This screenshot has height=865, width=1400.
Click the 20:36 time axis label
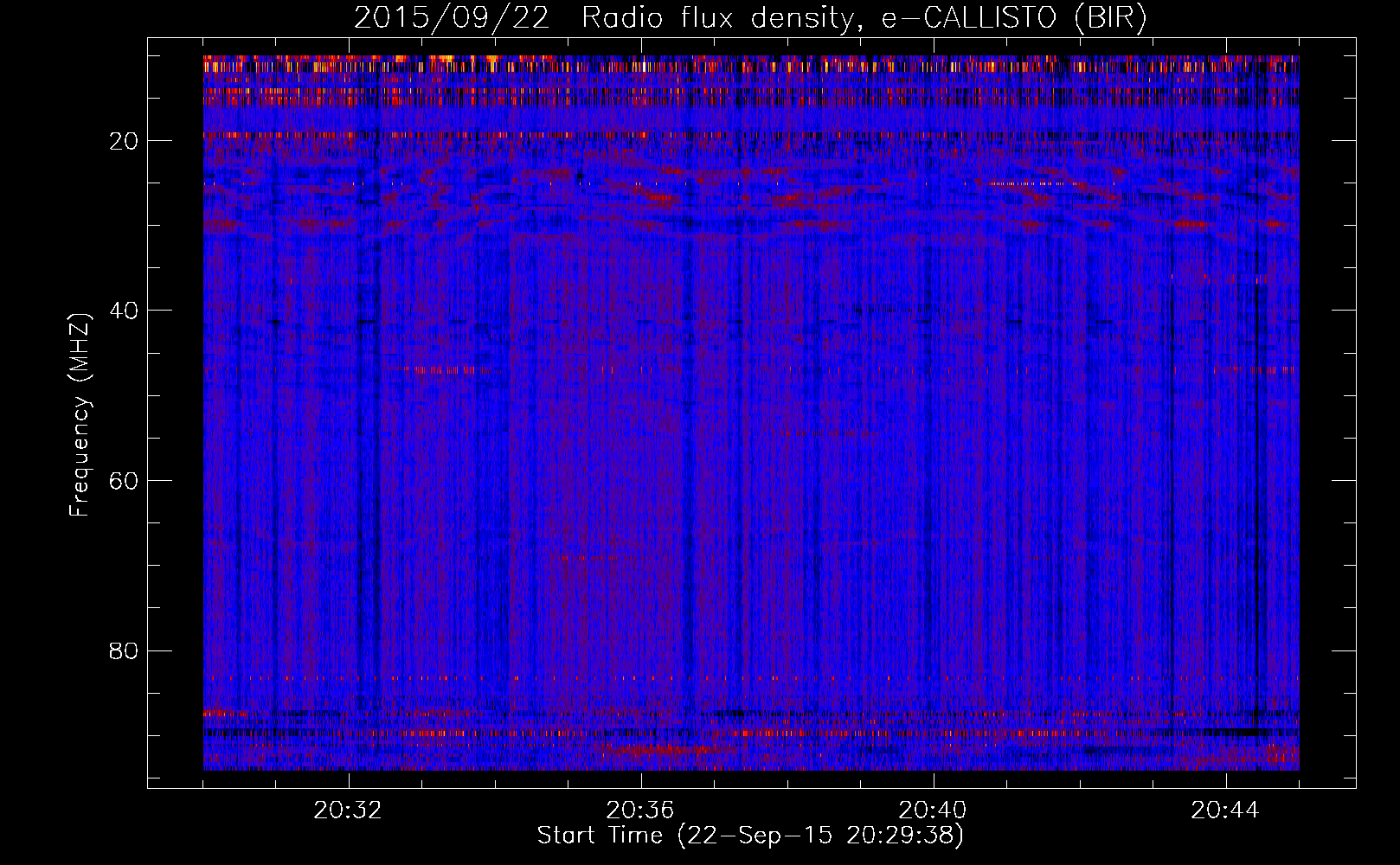pyautogui.click(x=640, y=811)
